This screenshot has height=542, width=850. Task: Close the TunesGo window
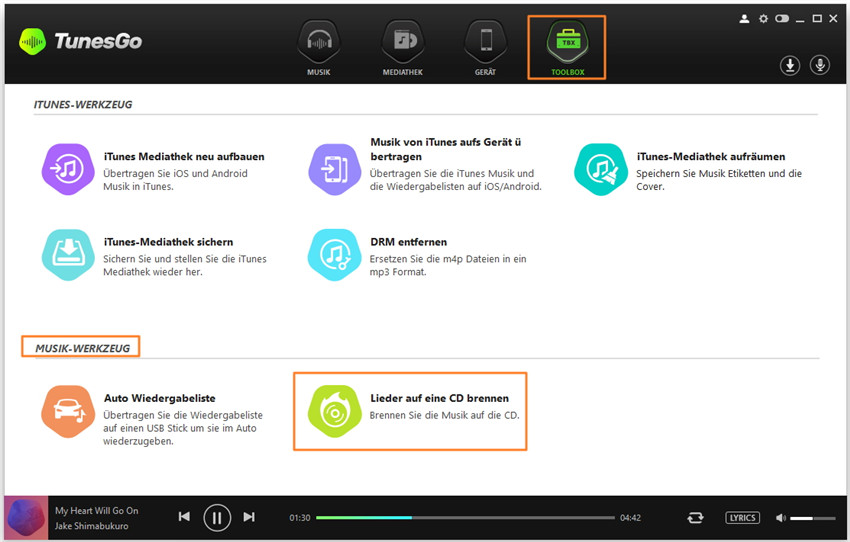point(834,19)
